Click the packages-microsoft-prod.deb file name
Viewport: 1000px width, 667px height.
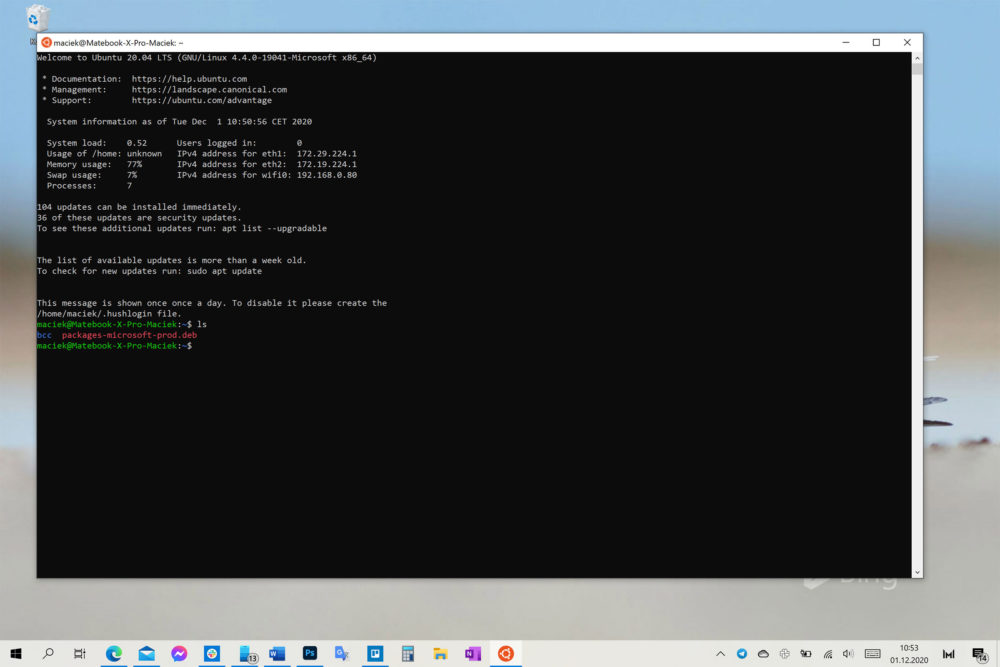pos(129,335)
